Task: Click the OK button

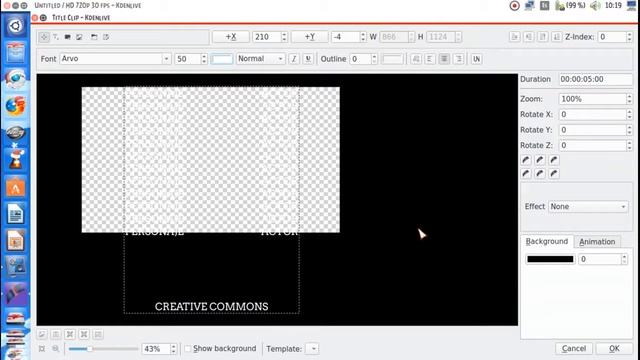Action: tap(614, 349)
